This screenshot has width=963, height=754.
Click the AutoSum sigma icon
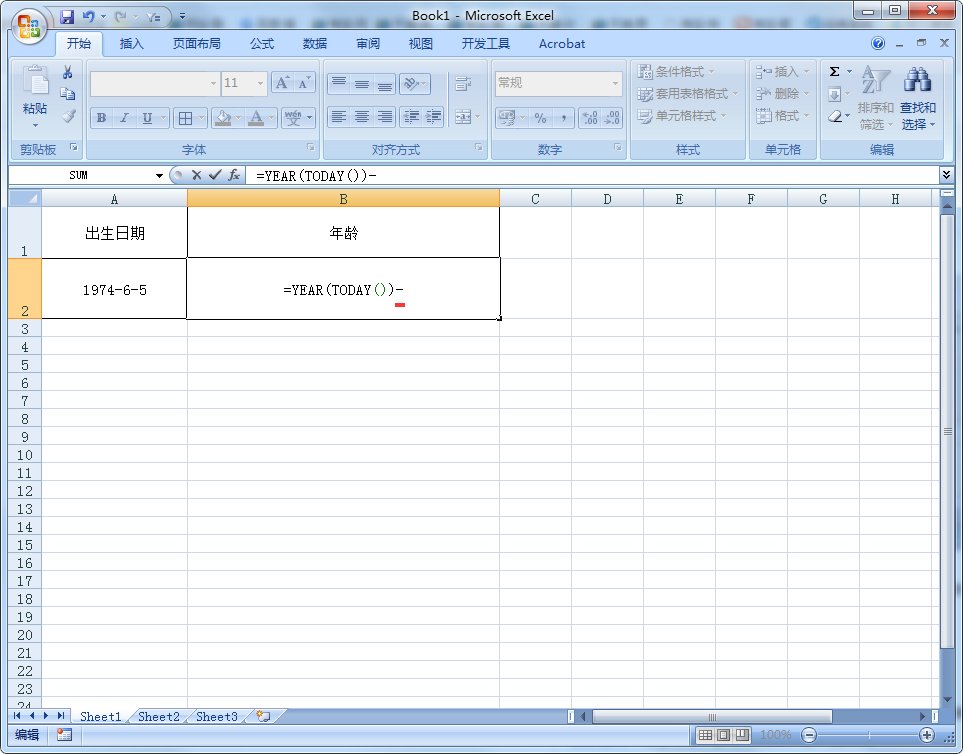[x=835, y=72]
